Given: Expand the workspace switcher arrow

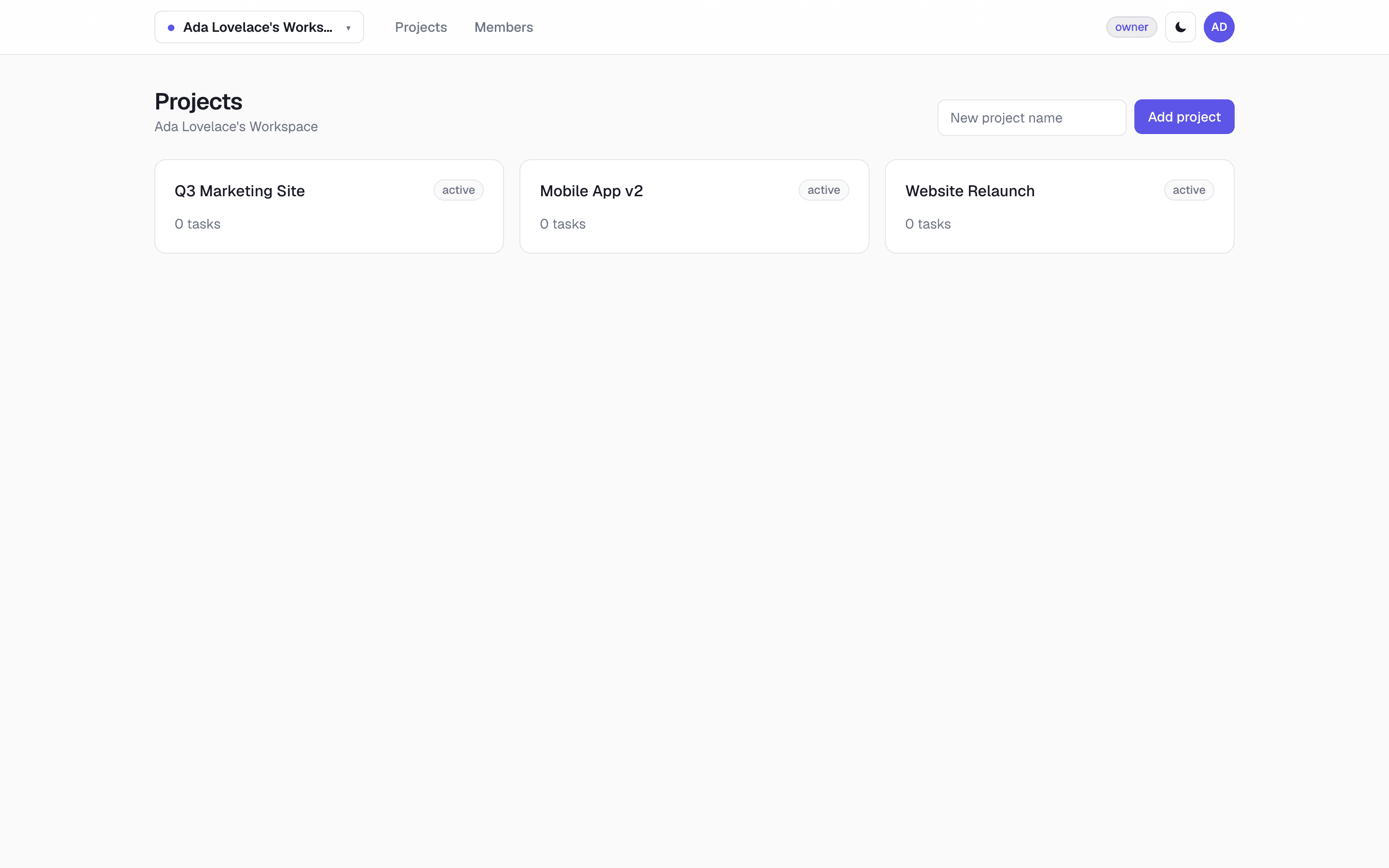Looking at the screenshot, I should click(348, 27).
